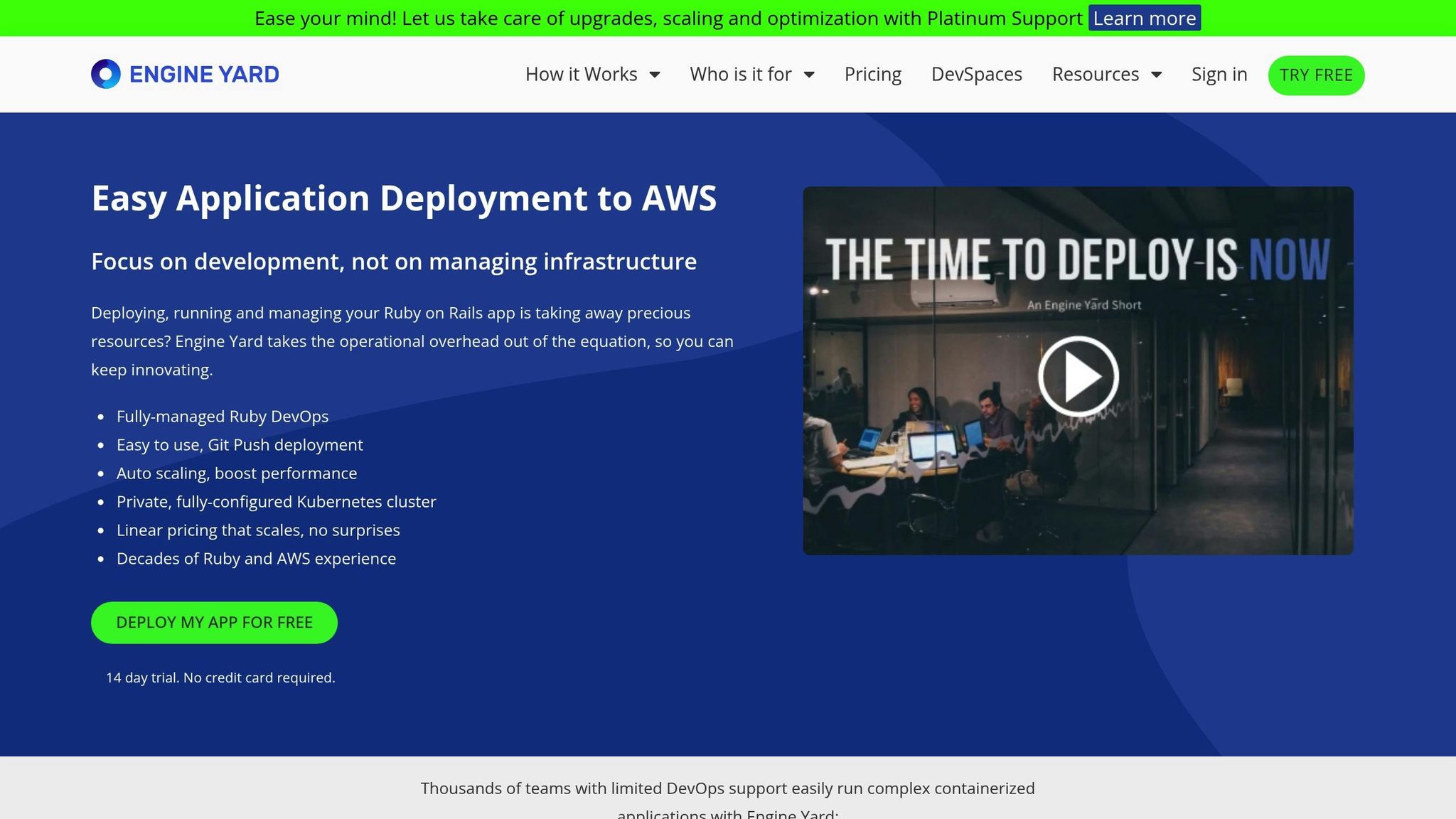Open the Resources menu
Screen dimensions: 1456x819
pyautogui.click(x=1096, y=74)
